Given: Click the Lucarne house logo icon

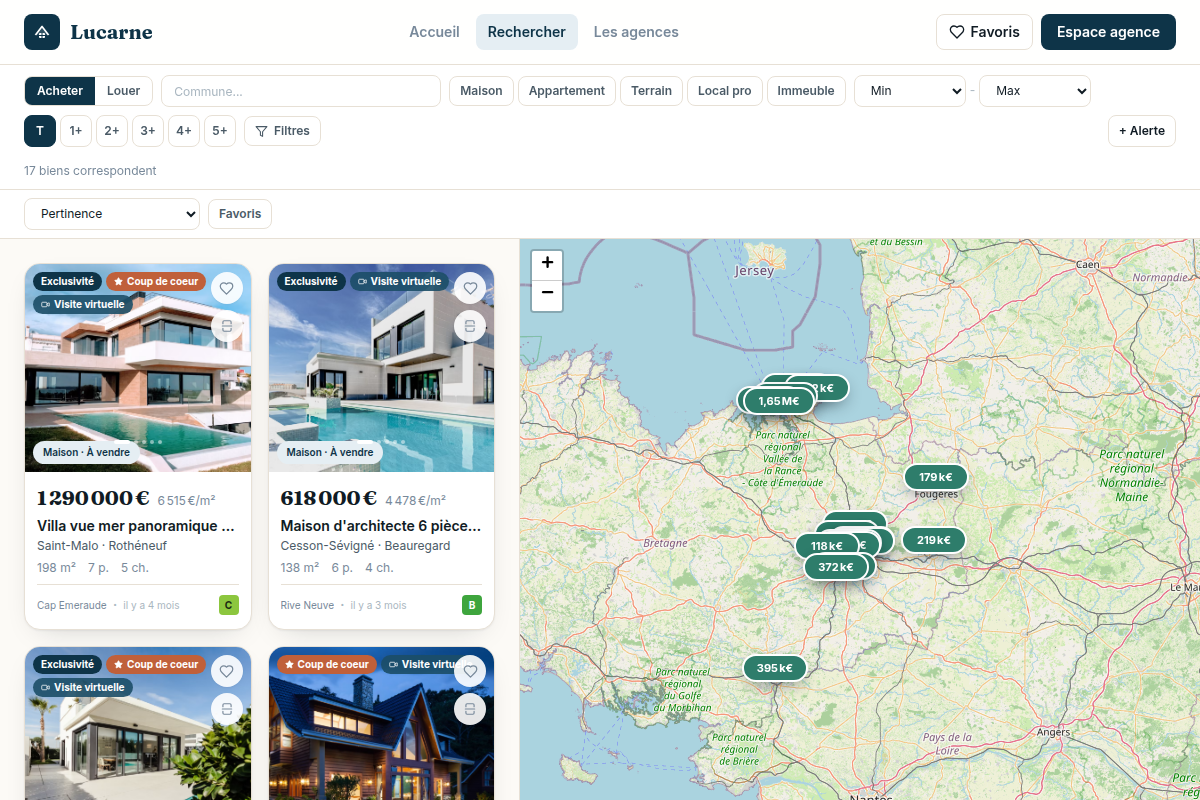Looking at the screenshot, I should pyautogui.click(x=42, y=32).
